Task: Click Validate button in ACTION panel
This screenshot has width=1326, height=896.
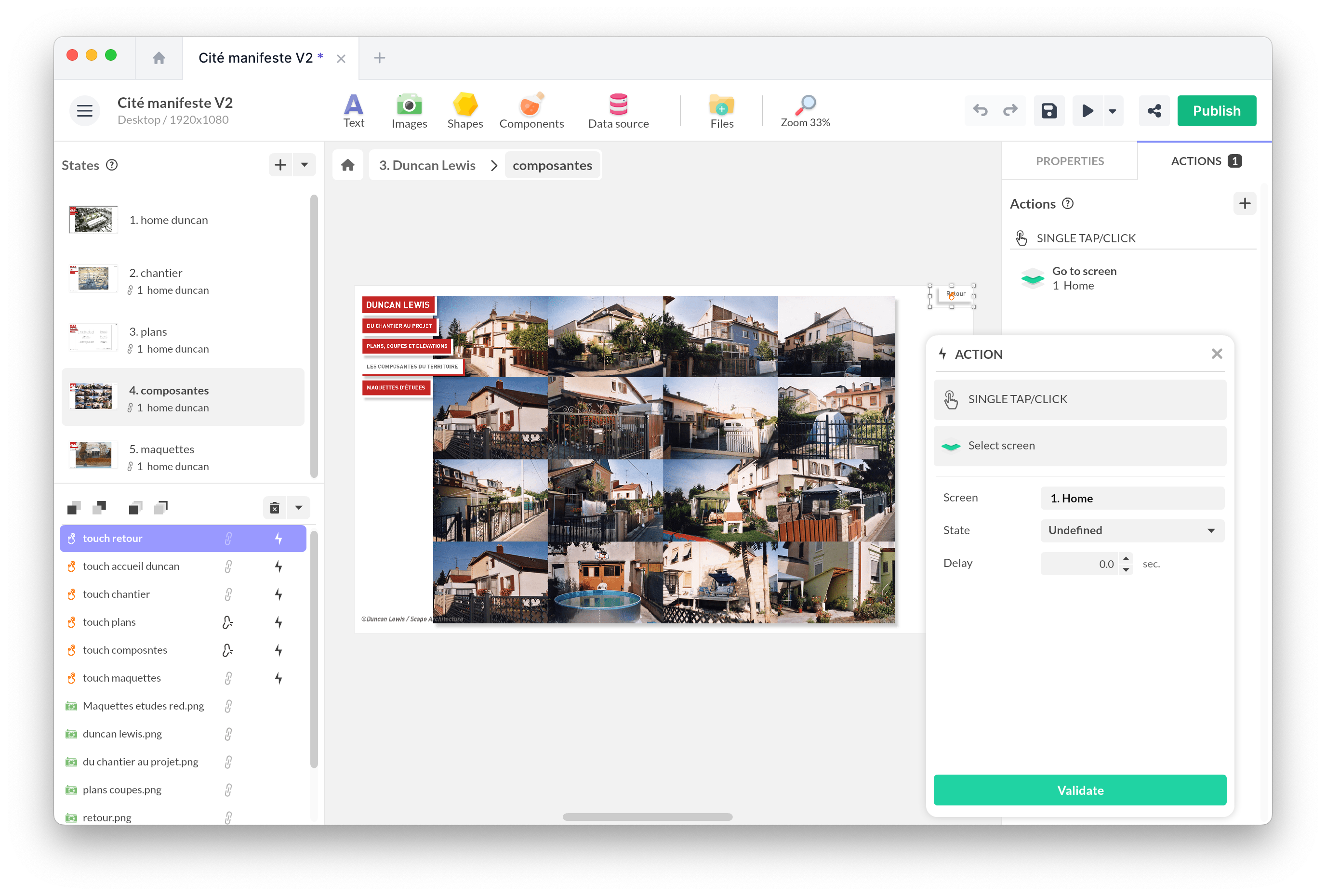Action: pos(1080,790)
